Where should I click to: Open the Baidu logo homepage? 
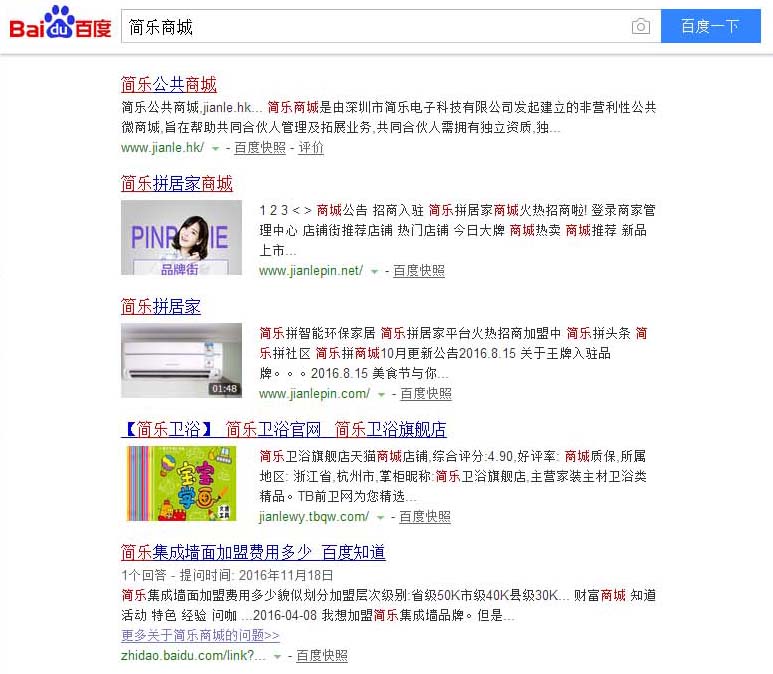[x=60, y=23]
